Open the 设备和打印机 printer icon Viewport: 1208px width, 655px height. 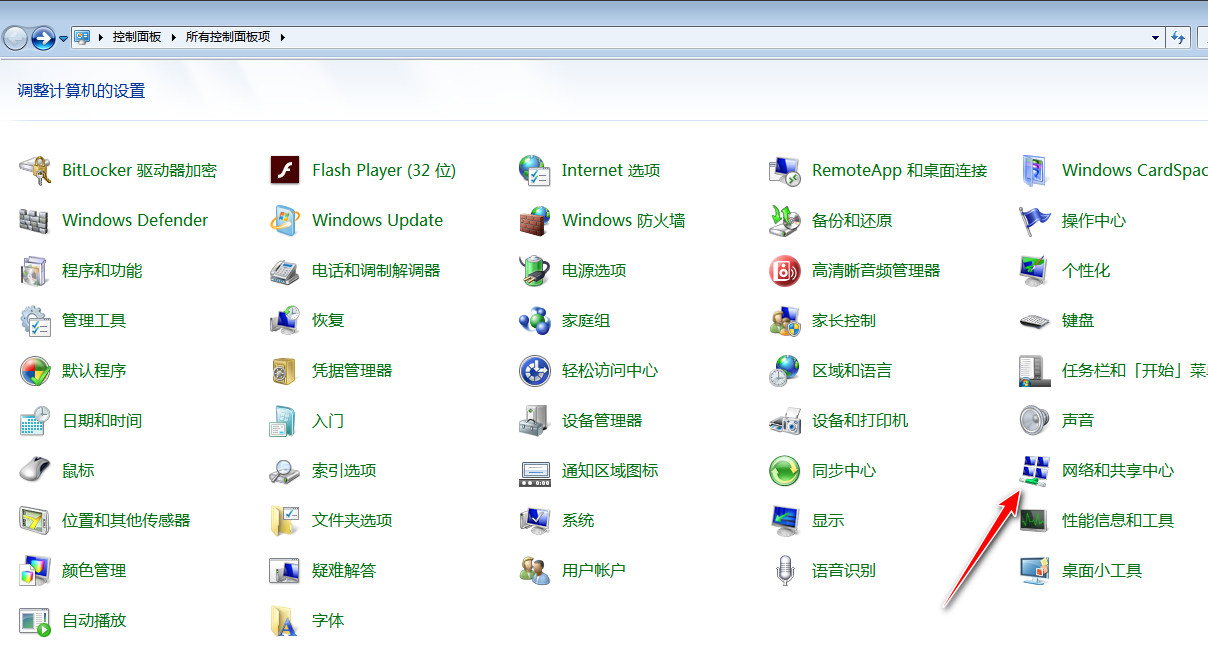coord(785,421)
